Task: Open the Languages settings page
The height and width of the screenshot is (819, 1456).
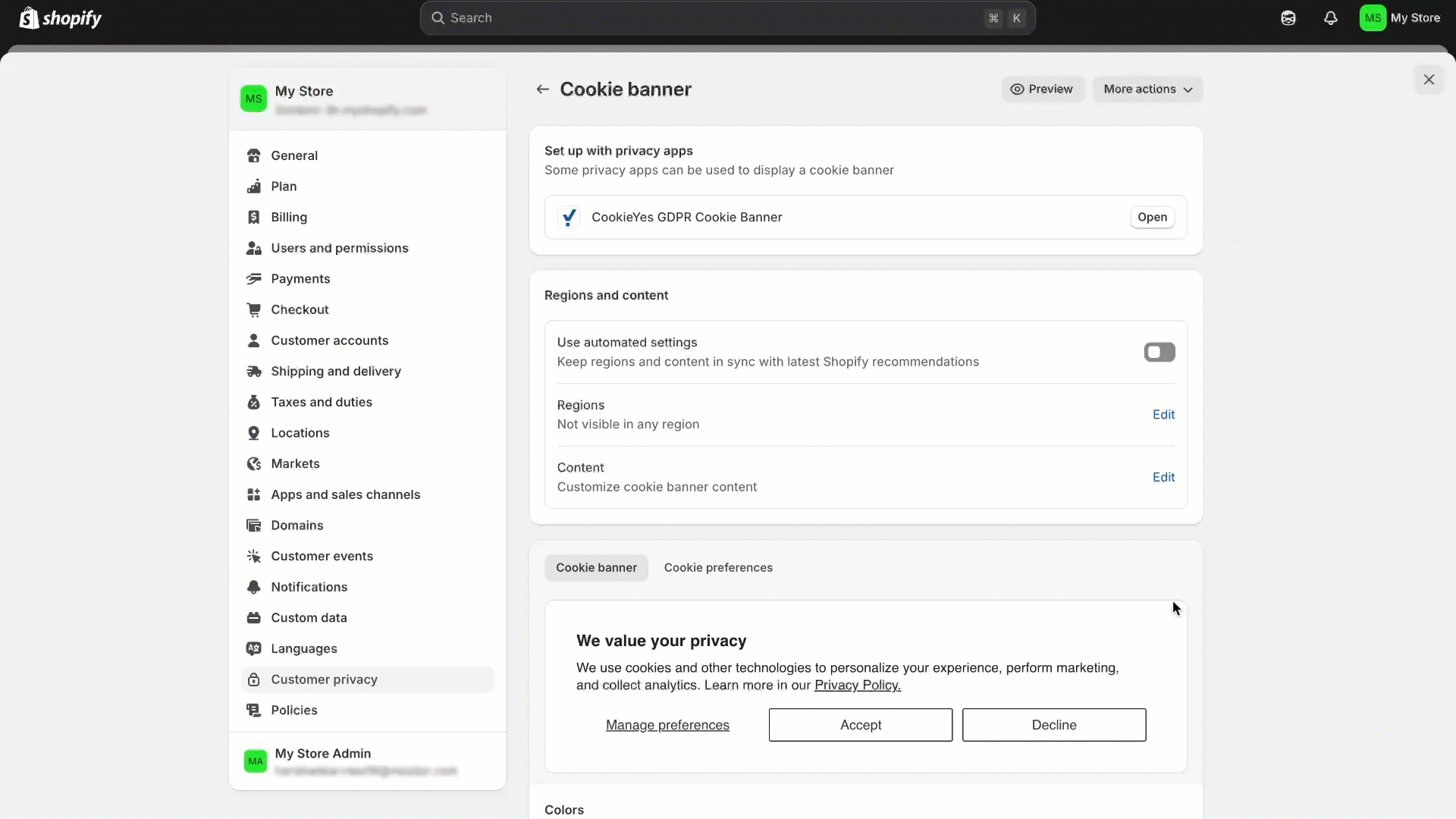Action: [303, 648]
